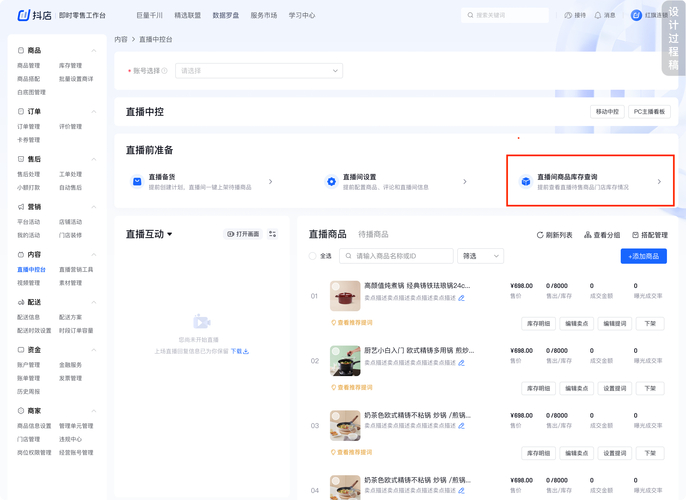
Task: Click the 直播备货 card icon
Action: 137,181
